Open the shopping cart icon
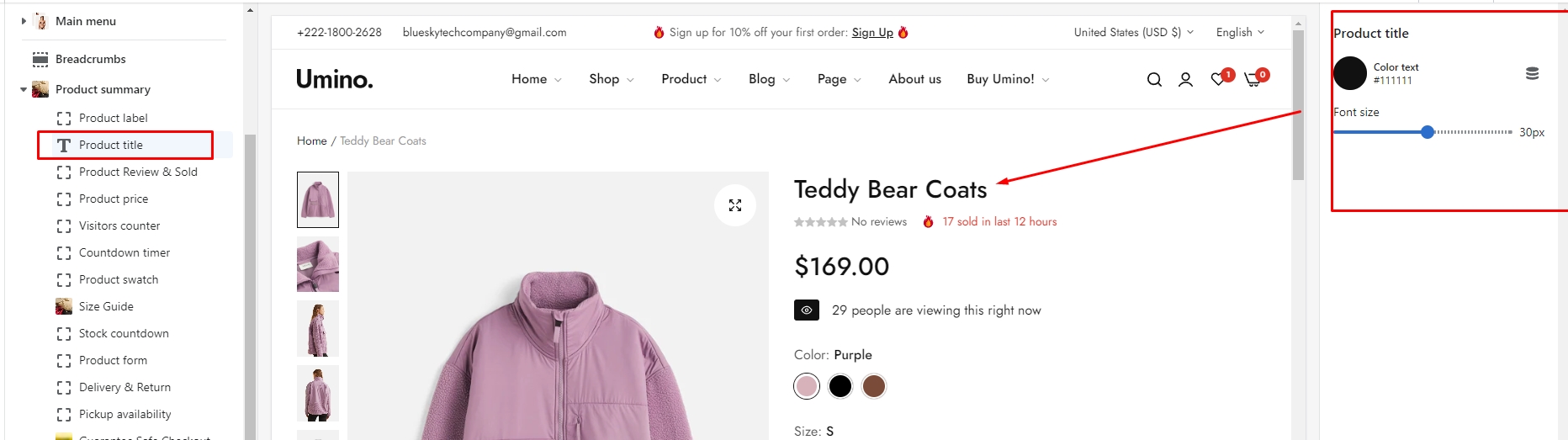This screenshot has height=440, width=1568. [1253, 79]
